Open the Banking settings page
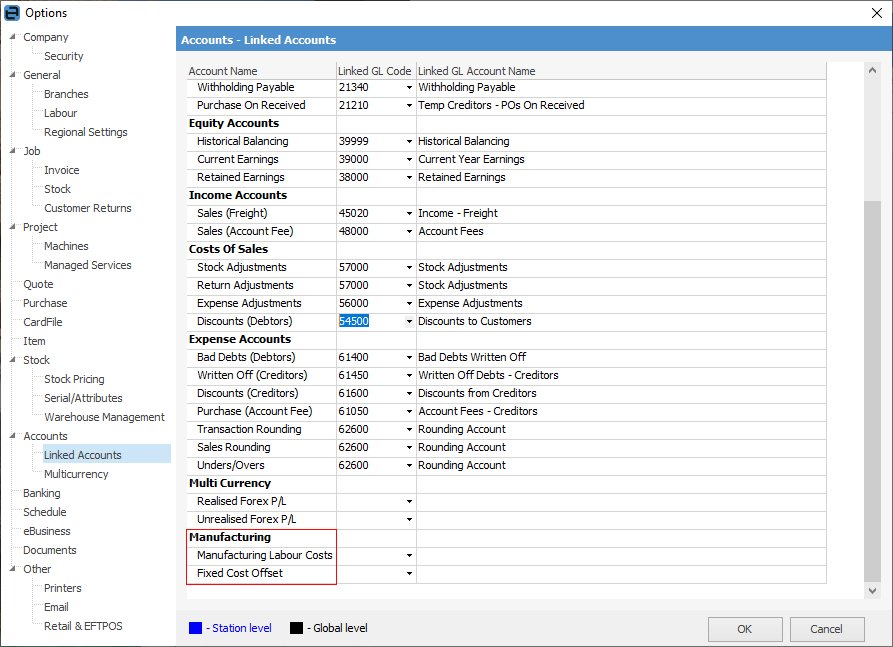This screenshot has width=893, height=647. click(x=41, y=492)
